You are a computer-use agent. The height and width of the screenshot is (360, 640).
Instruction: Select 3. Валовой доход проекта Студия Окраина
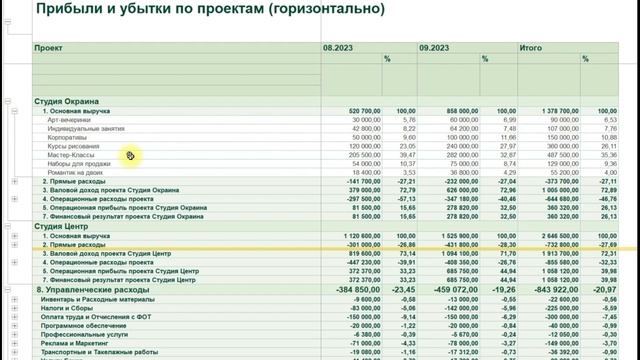click(111, 190)
